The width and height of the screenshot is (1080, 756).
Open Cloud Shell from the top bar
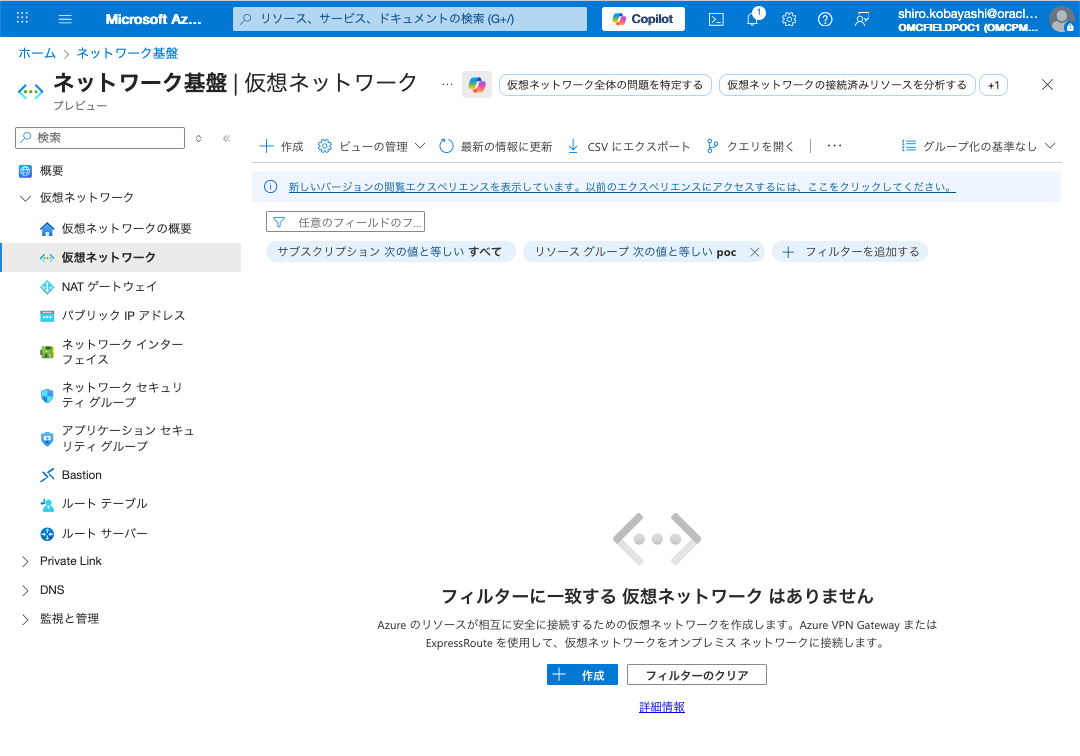coord(715,18)
